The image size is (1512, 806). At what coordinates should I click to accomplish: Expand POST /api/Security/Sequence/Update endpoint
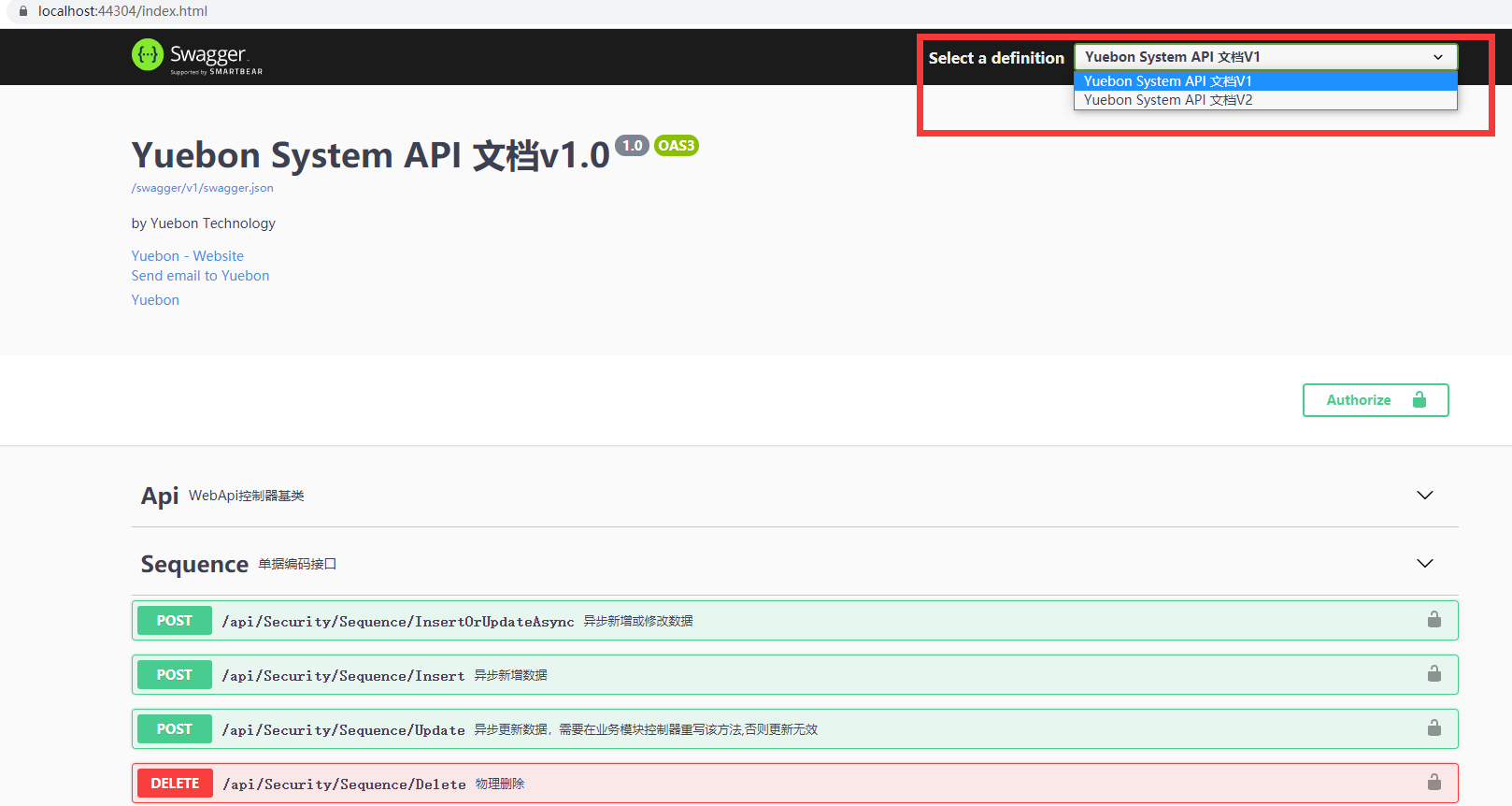[x=795, y=729]
